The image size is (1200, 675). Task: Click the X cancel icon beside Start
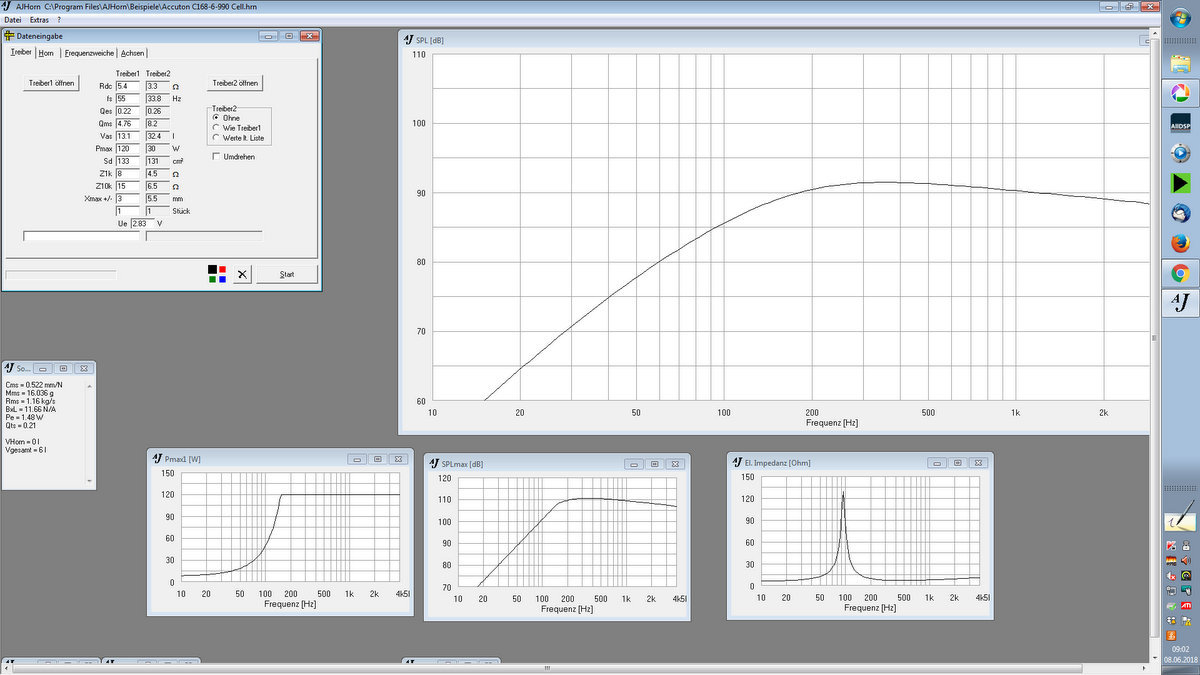(243, 274)
